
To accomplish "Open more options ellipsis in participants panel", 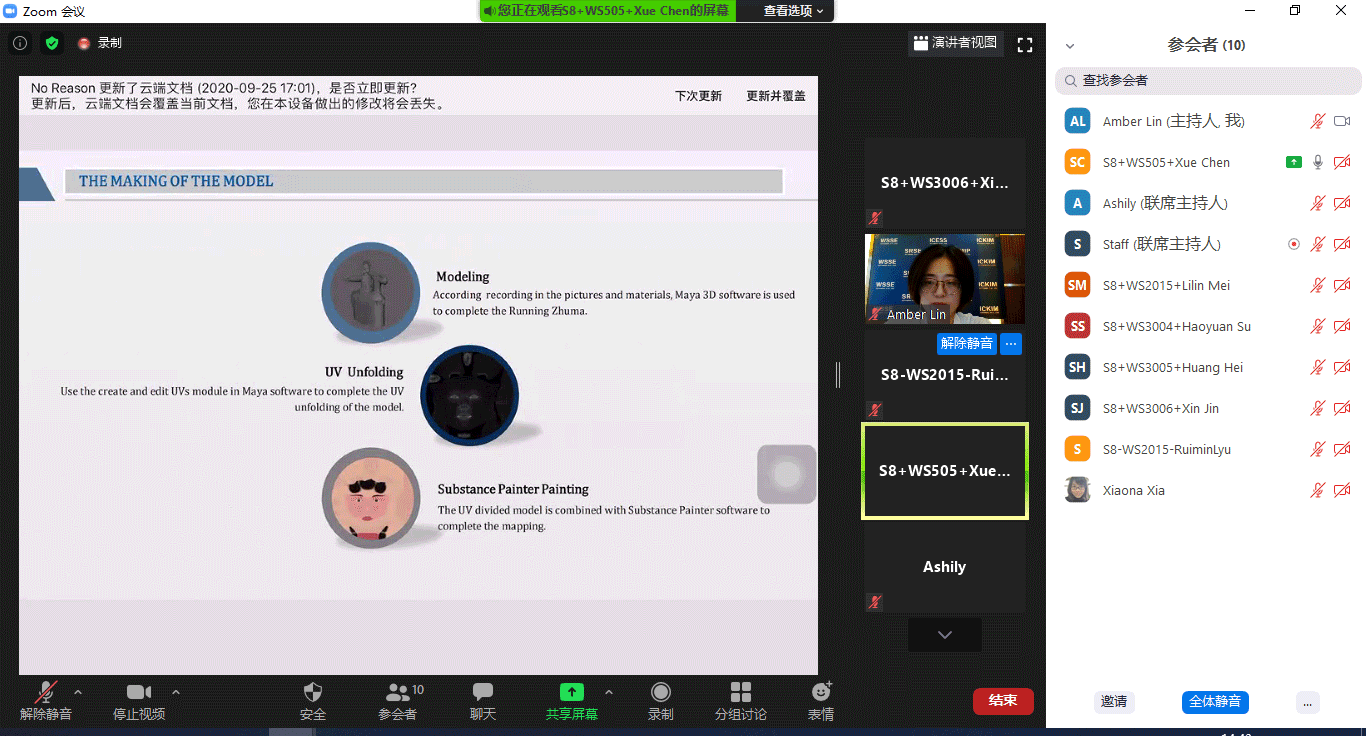I will (x=1307, y=702).
